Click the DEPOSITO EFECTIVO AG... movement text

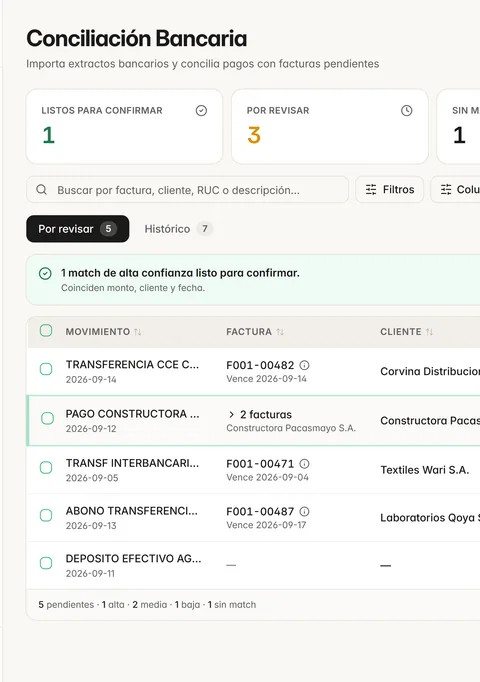(133, 558)
